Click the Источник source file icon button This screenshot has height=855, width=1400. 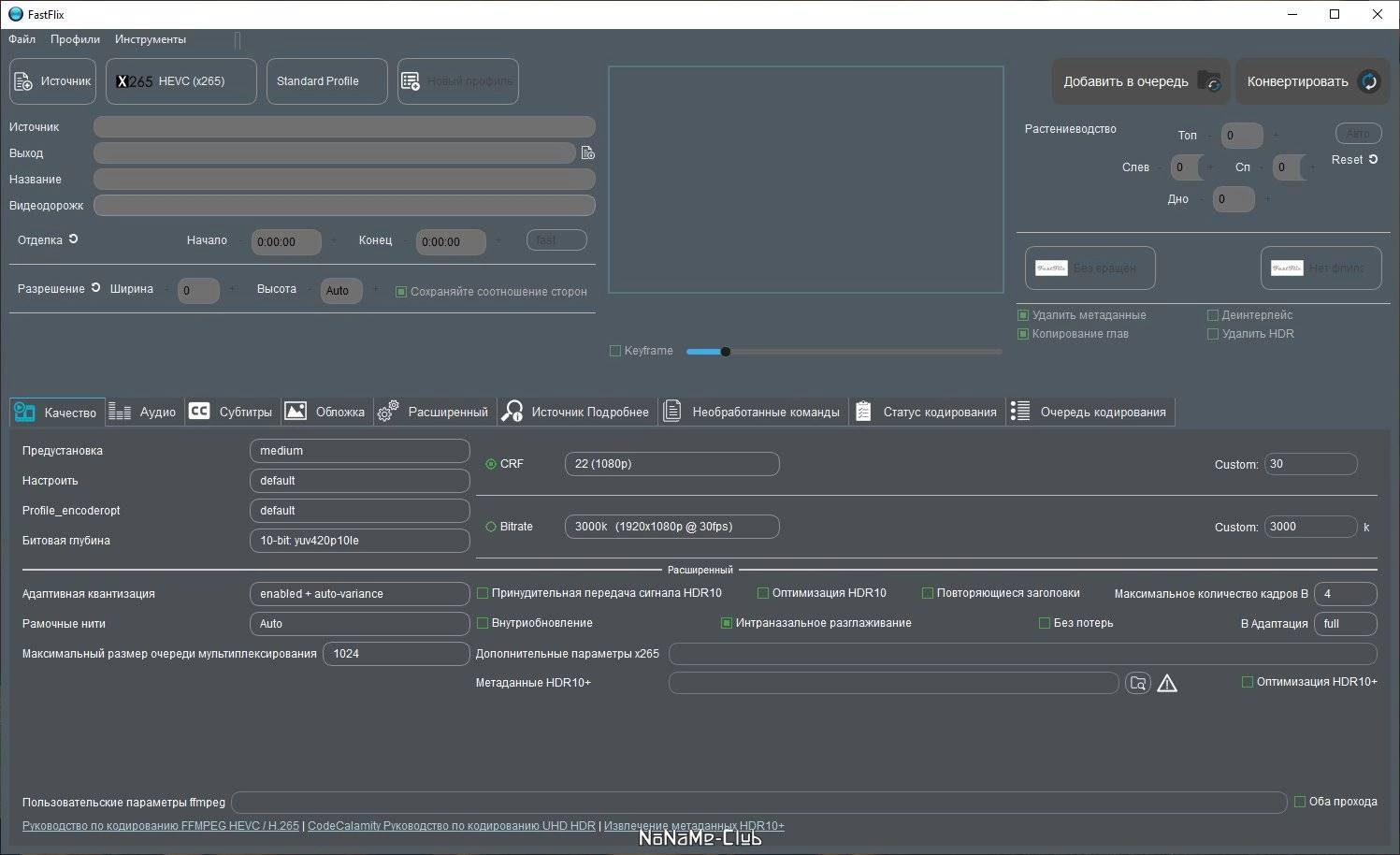click(54, 81)
